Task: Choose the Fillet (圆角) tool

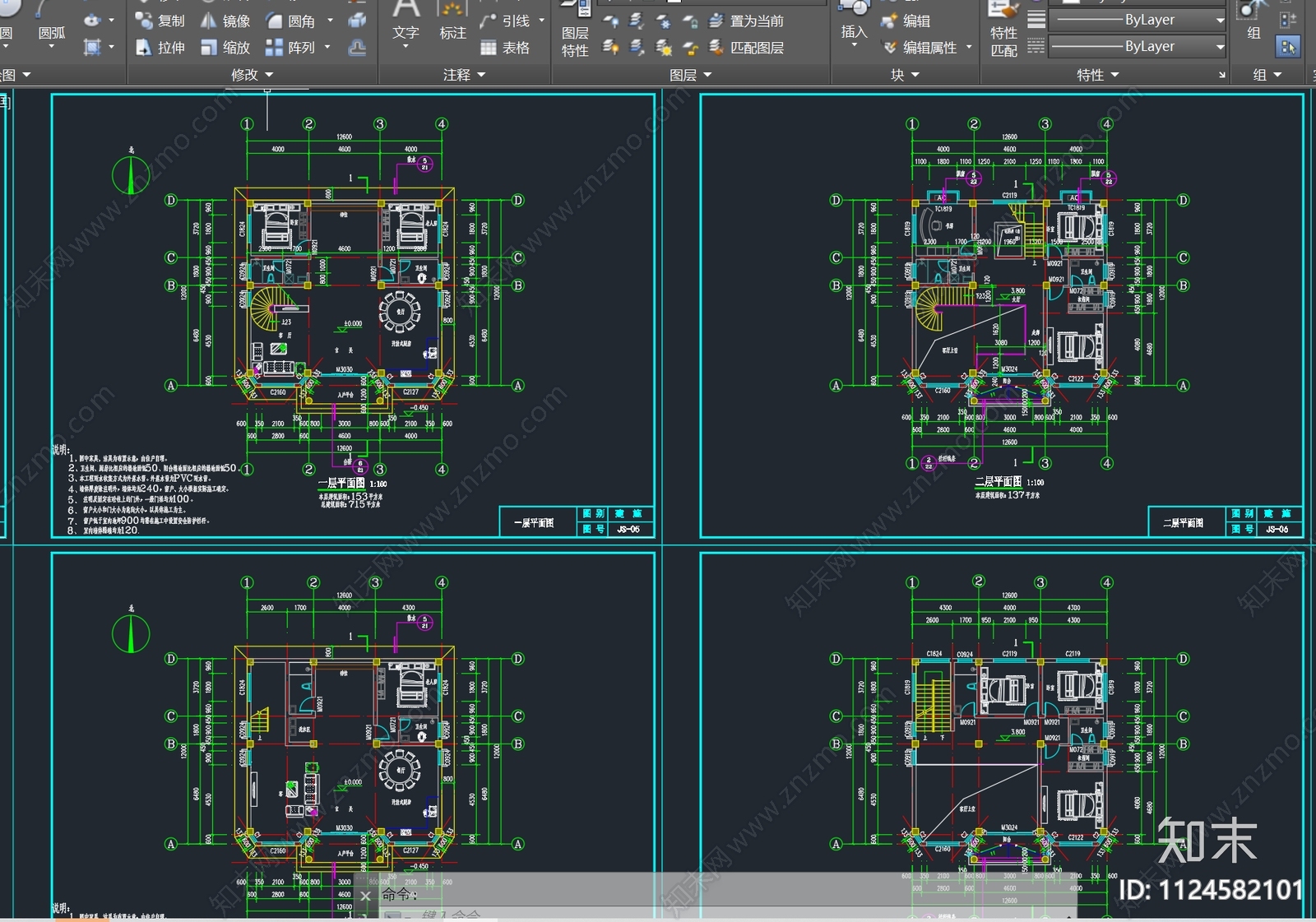Action: [291, 21]
